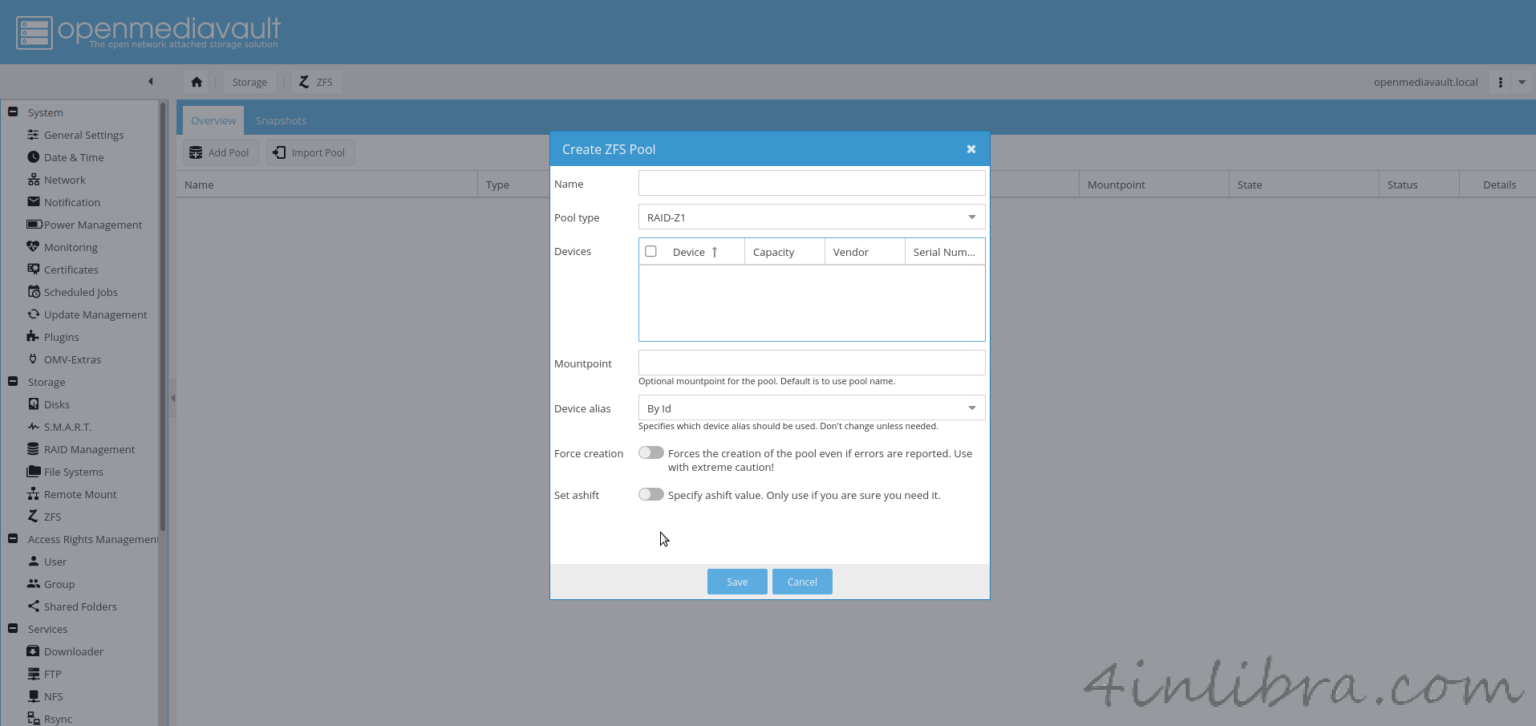Switch to the Snapshots tab
Viewport: 1536px width, 726px height.
pos(281,121)
